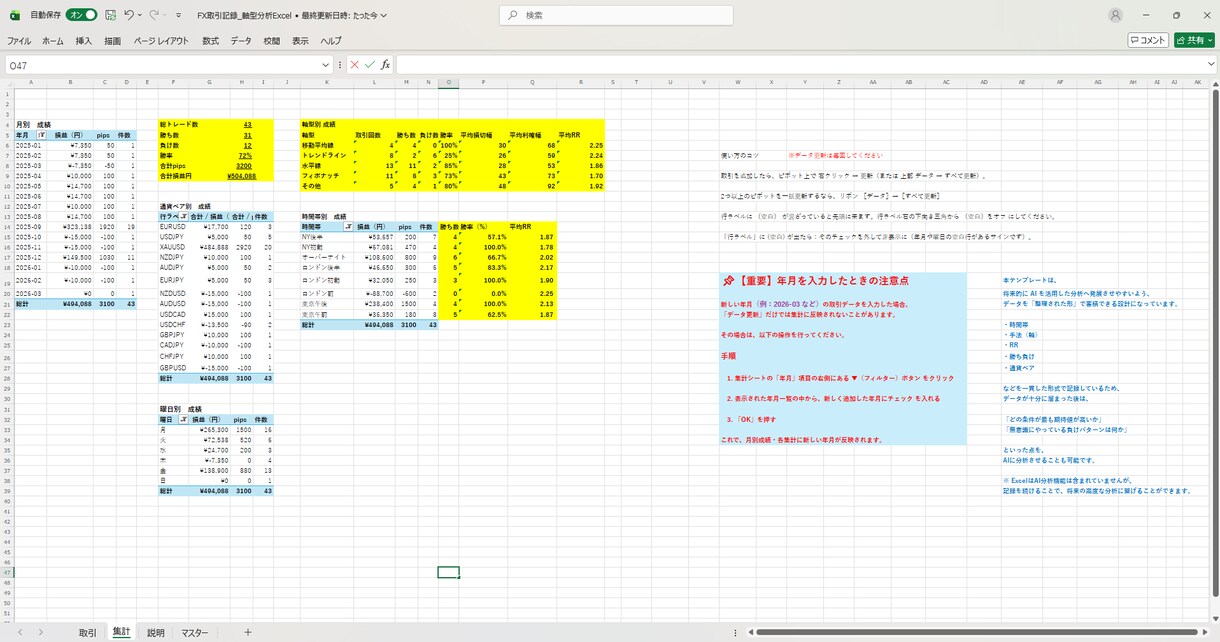Open the ヘルプ ribbon tab
Image resolution: width=1220 pixels, height=642 pixels.
pyautogui.click(x=331, y=41)
